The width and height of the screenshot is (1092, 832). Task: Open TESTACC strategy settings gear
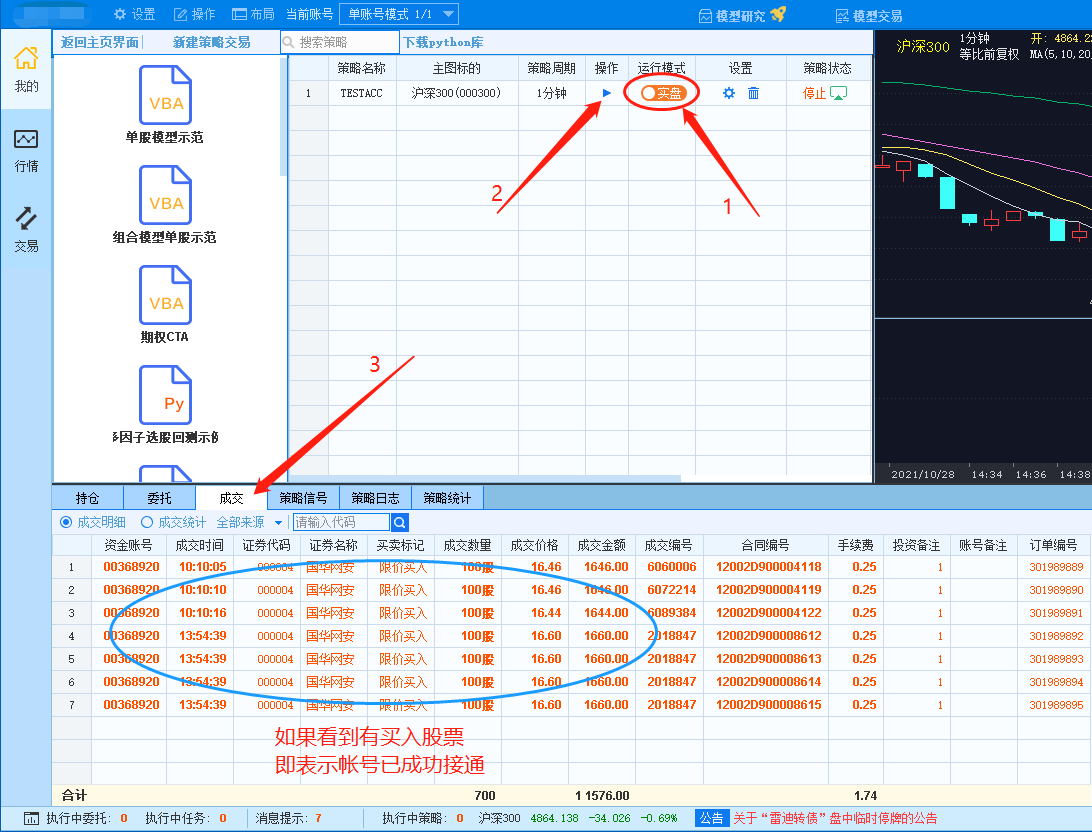[728, 93]
